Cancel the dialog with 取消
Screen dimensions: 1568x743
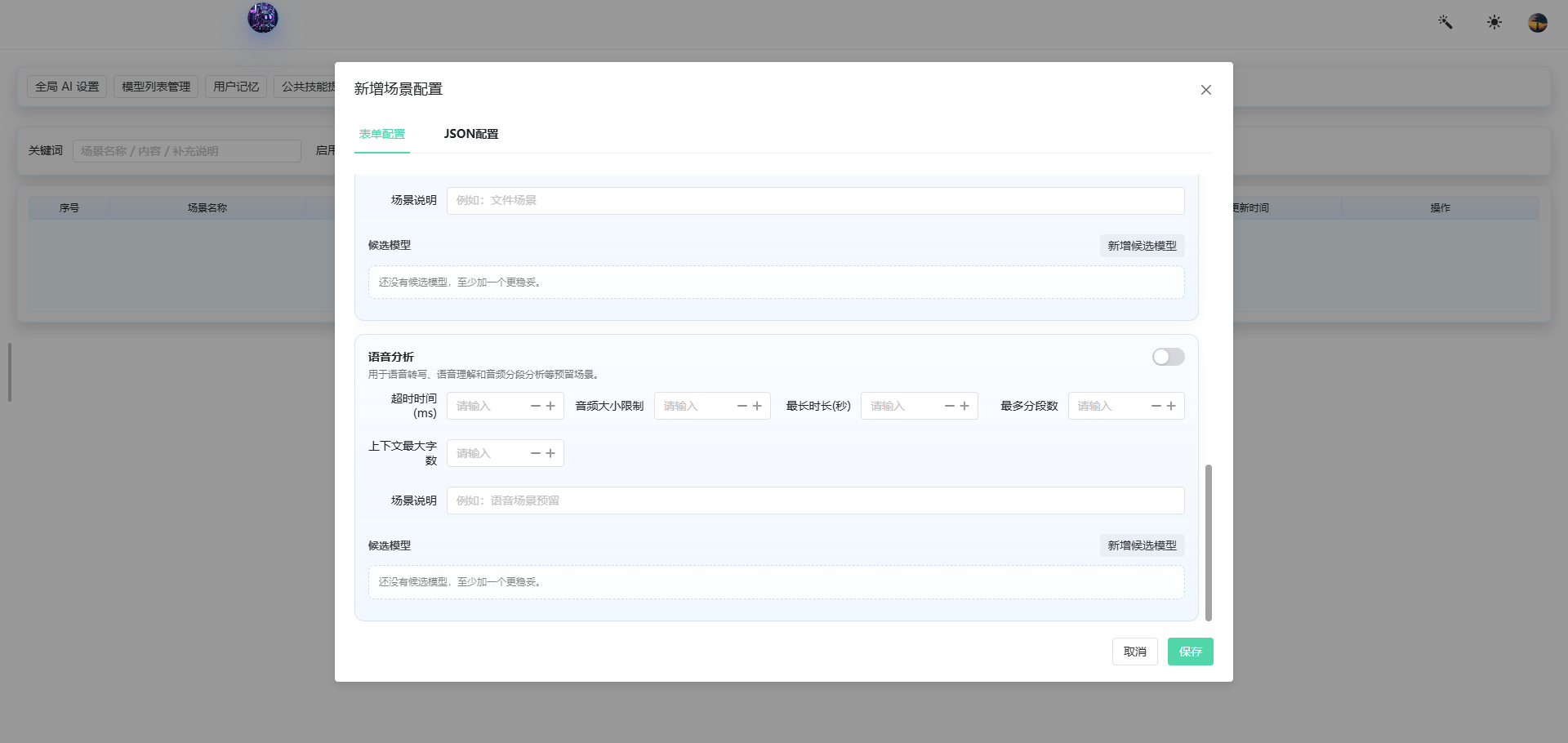coord(1134,652)
